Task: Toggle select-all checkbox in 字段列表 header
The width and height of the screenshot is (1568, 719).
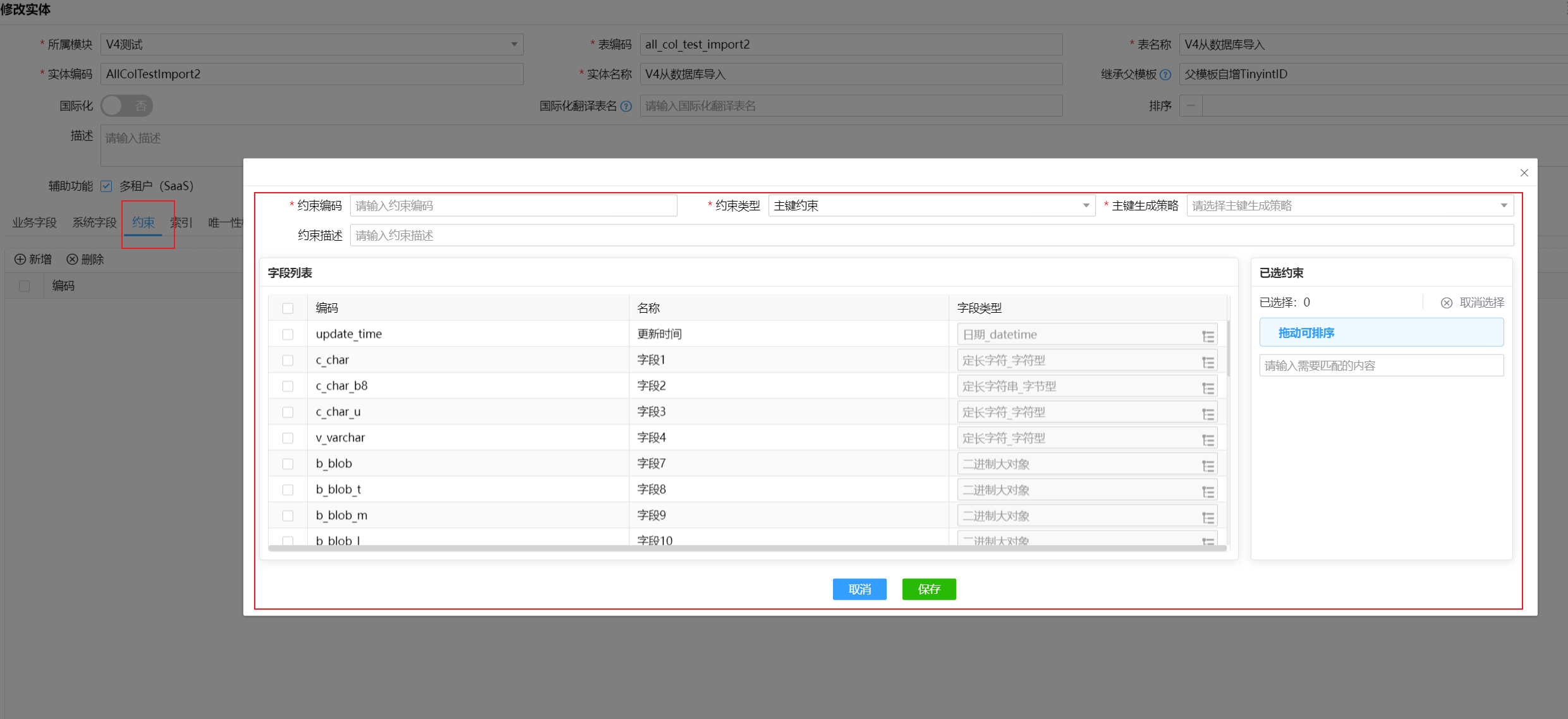Action: [x=288, y=308]
